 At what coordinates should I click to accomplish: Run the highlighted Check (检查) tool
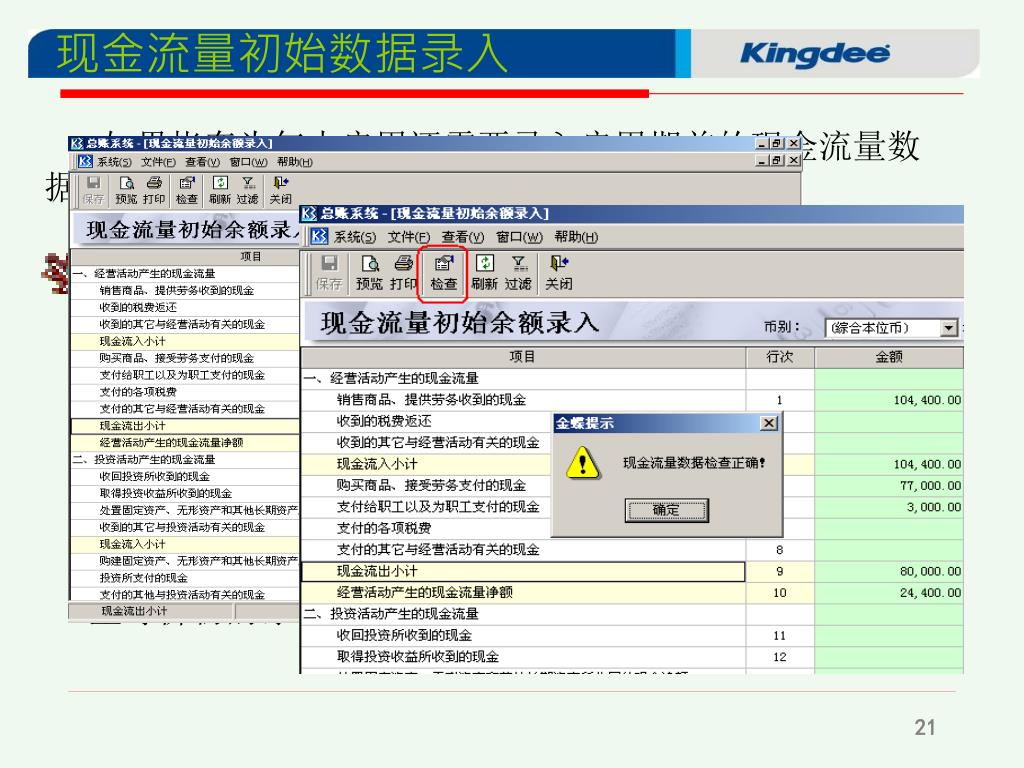coord(443,272)
